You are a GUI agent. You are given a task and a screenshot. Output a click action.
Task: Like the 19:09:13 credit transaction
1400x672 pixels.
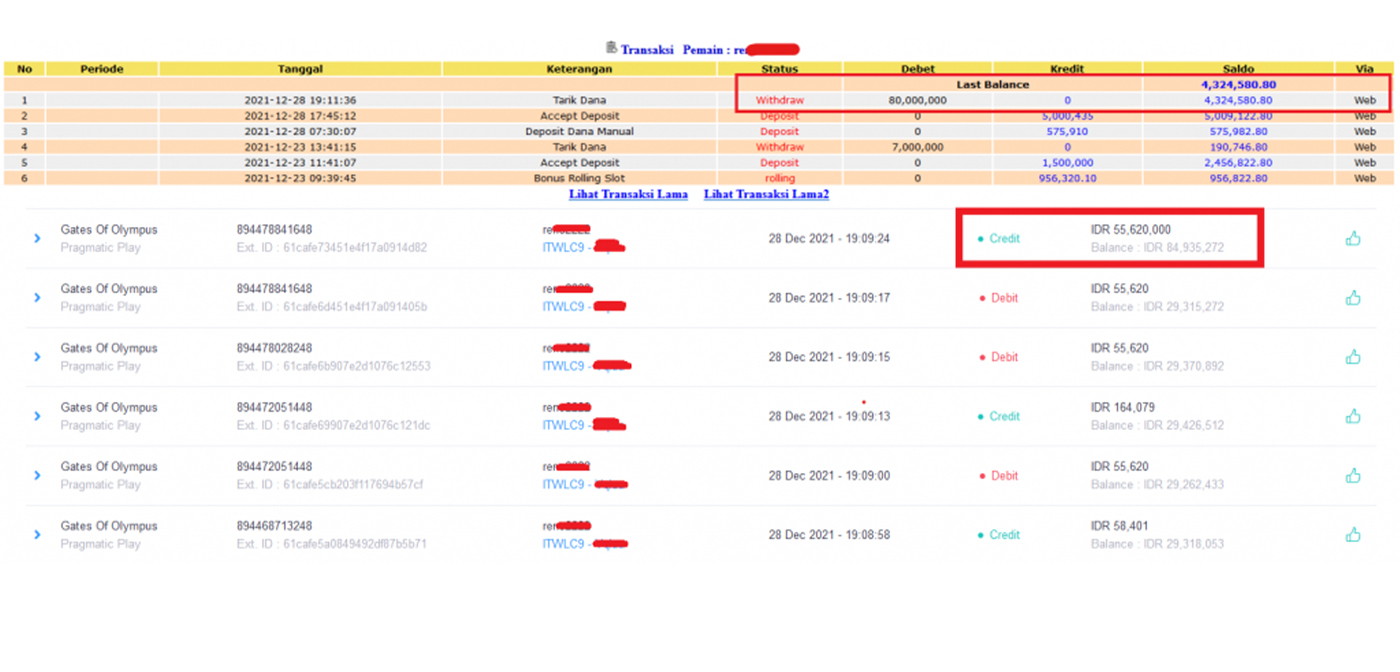coord(1353,416)
